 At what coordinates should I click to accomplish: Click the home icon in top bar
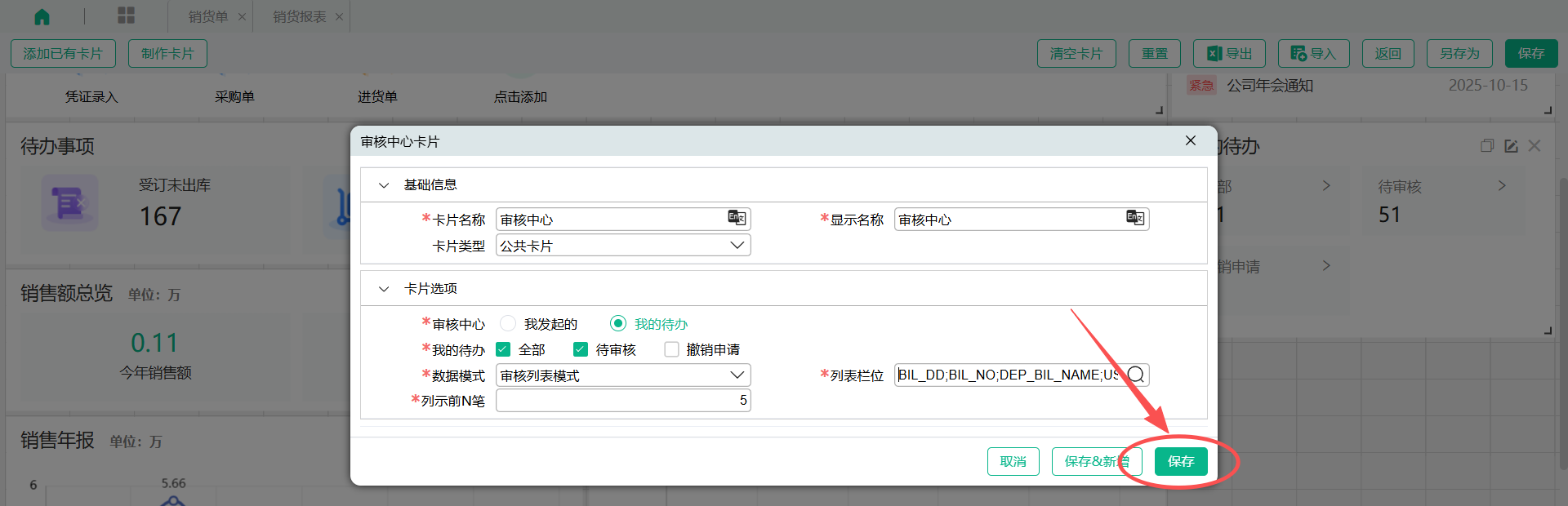click(42, 16)
